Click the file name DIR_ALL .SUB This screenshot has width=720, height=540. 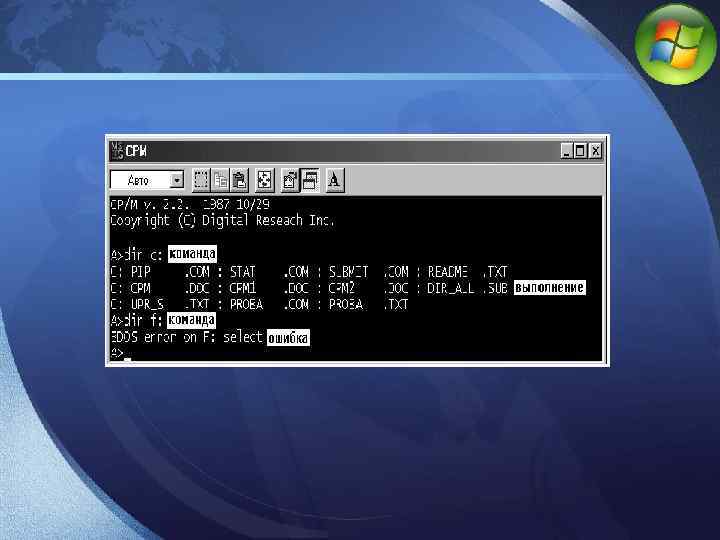[467, 288]
